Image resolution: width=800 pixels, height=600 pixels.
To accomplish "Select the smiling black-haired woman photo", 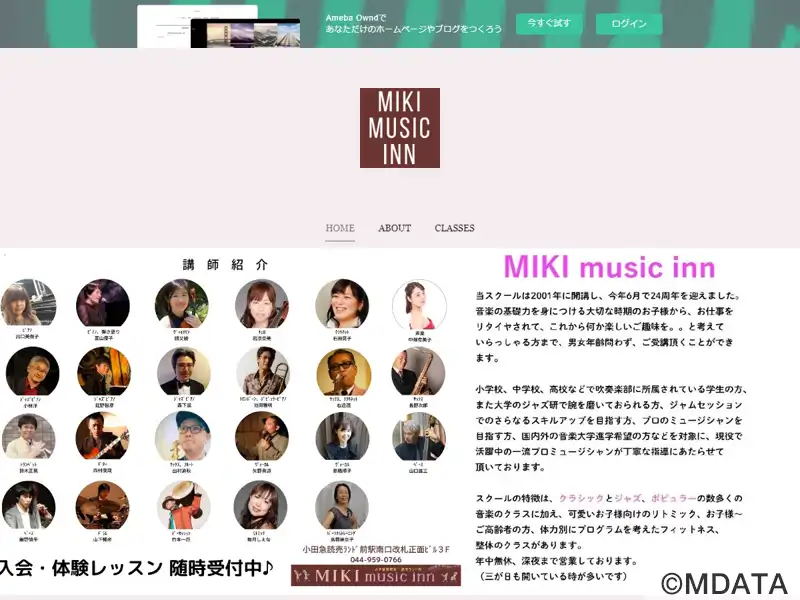I will [342, 304].
